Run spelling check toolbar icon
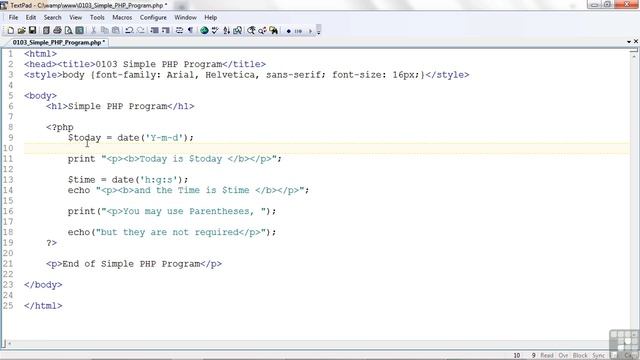Image resolution: width=640 pixels, height=360 pixels. [215, 31]
